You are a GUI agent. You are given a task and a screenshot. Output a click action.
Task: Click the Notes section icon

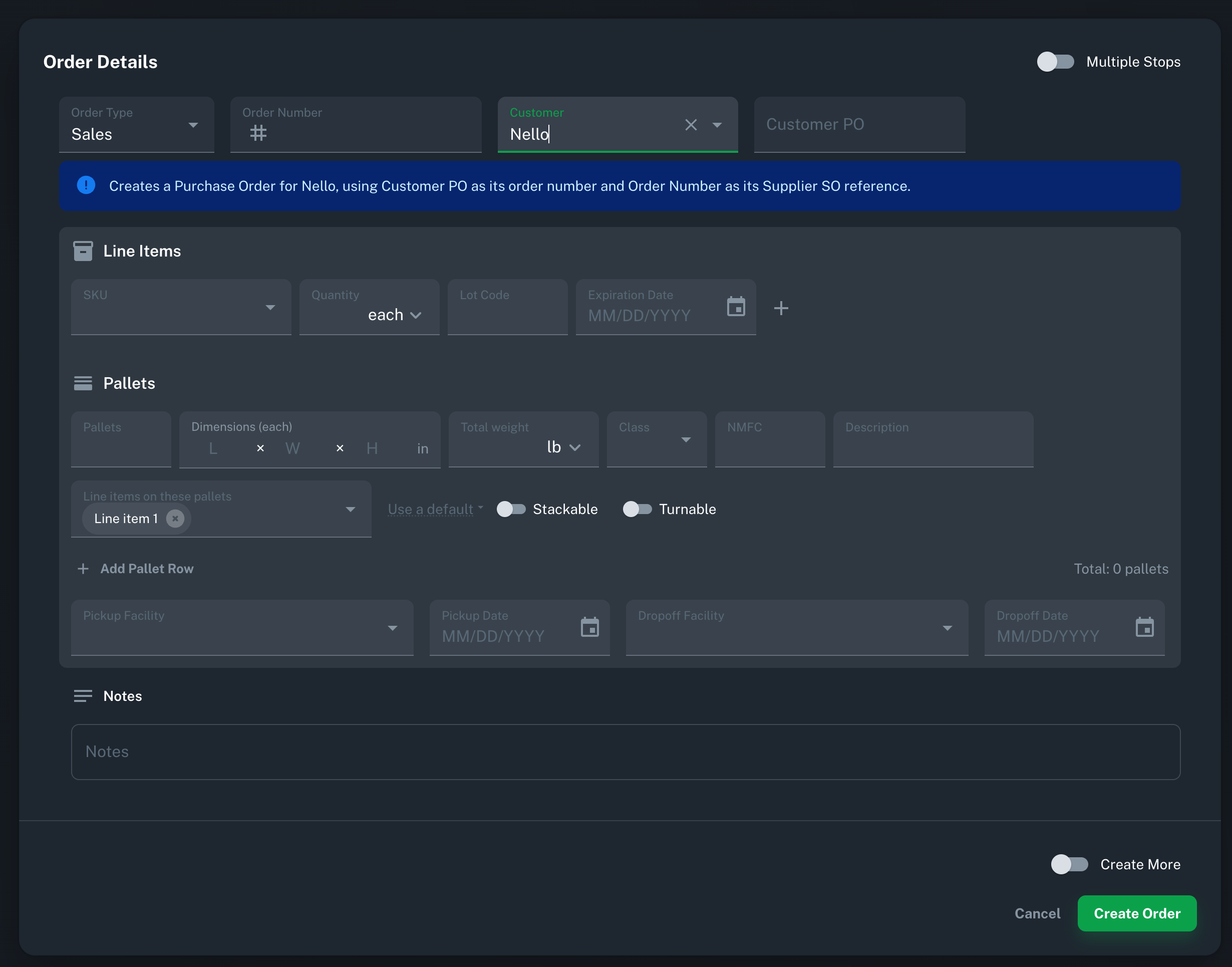(83, 696)
